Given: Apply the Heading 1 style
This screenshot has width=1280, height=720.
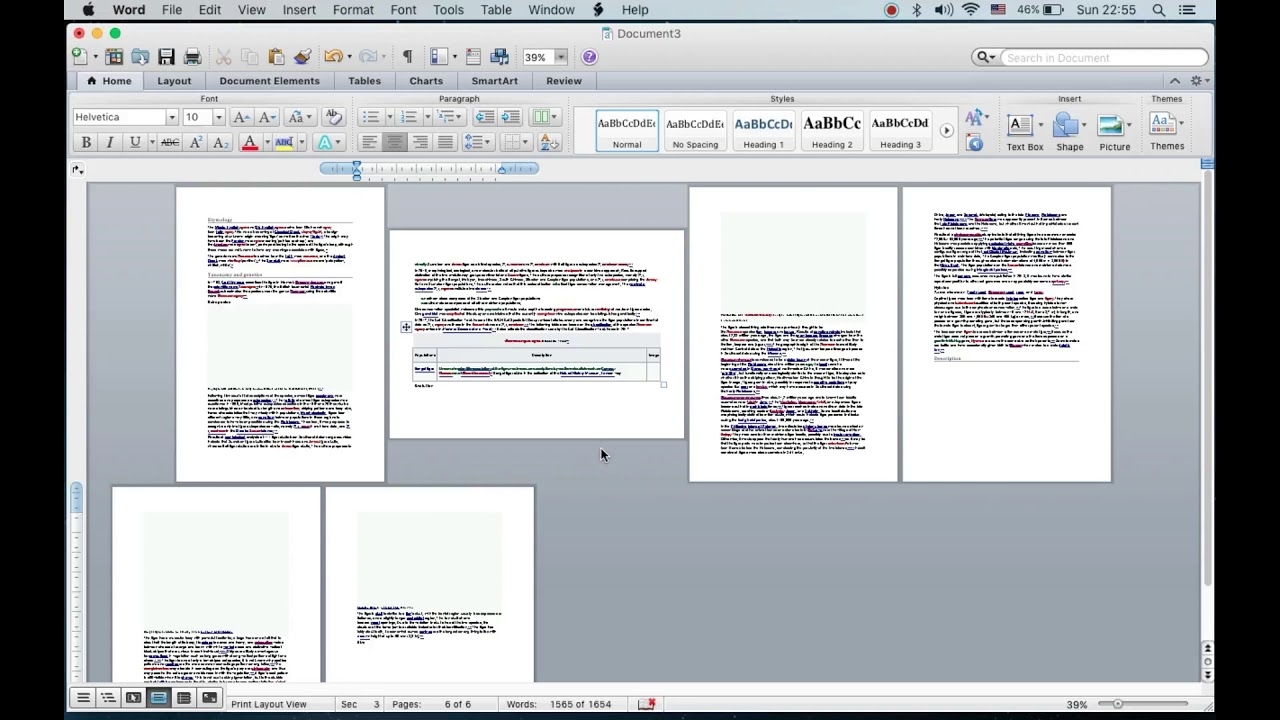Looking at the screenshot, I should (x=763, y=131).
